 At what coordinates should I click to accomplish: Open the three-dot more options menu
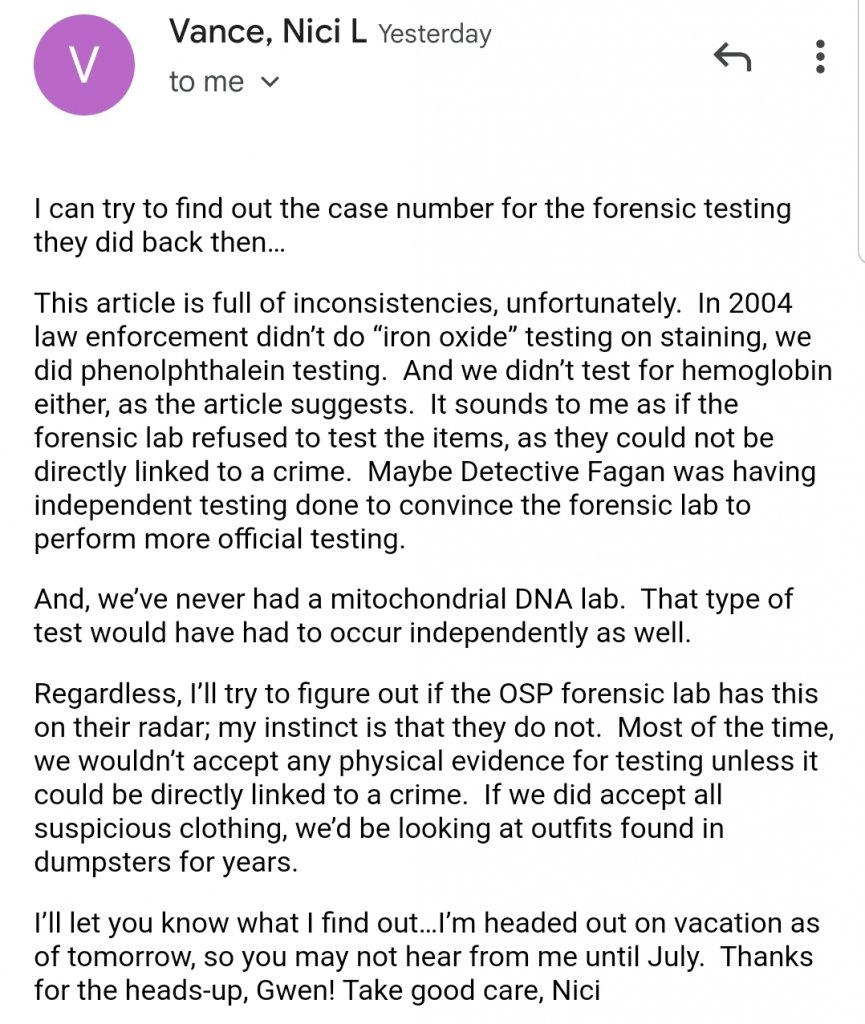click(820, 56)
